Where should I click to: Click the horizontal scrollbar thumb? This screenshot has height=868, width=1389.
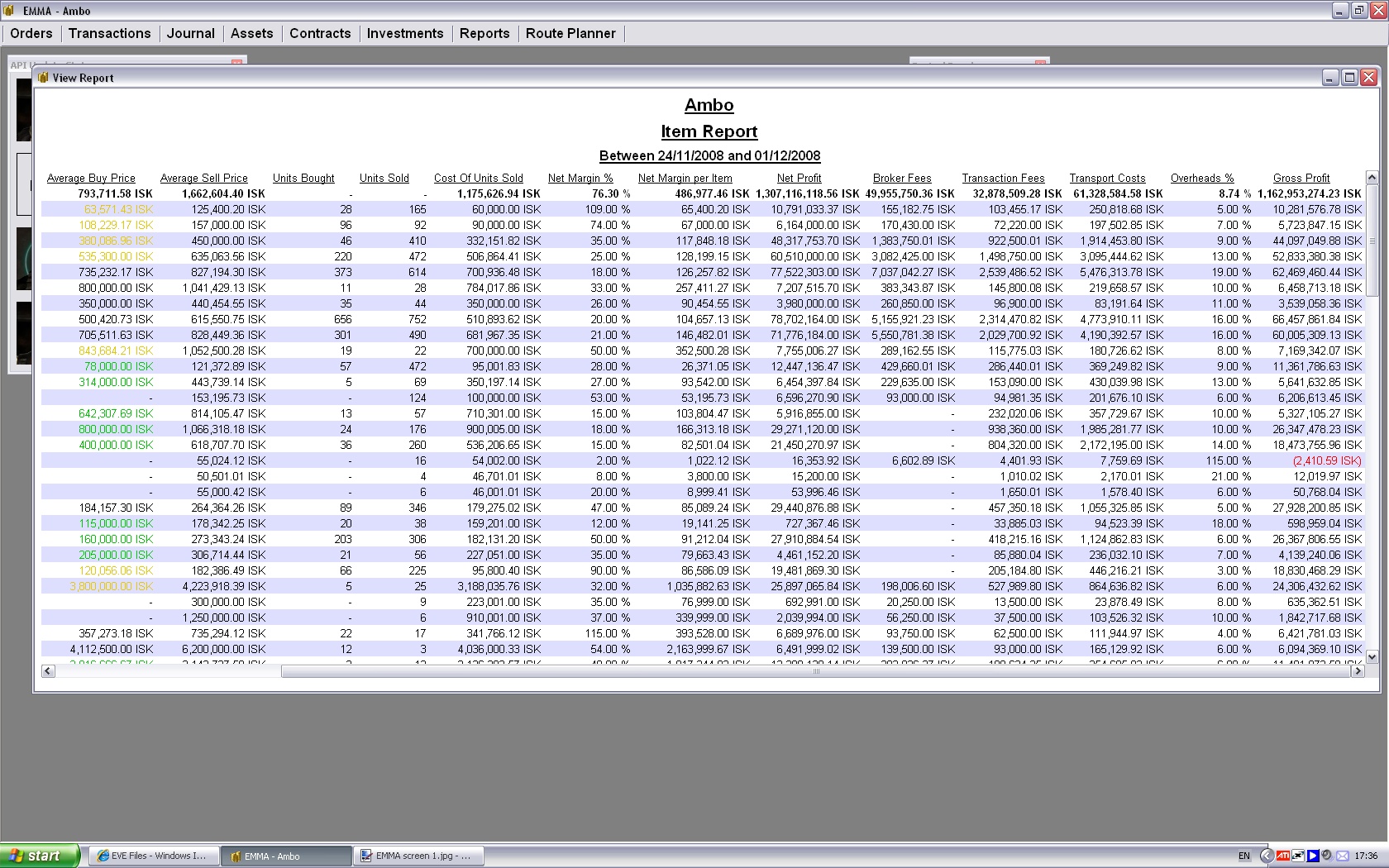coord(816,671)
